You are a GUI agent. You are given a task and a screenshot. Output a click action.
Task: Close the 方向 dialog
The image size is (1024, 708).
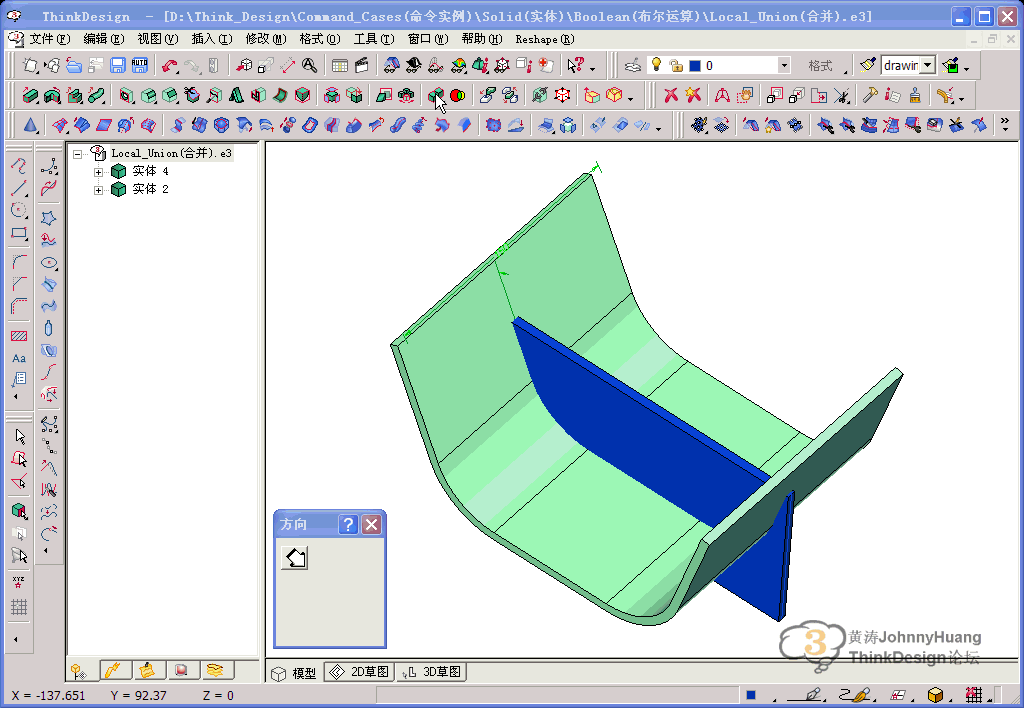click(372, 524)
